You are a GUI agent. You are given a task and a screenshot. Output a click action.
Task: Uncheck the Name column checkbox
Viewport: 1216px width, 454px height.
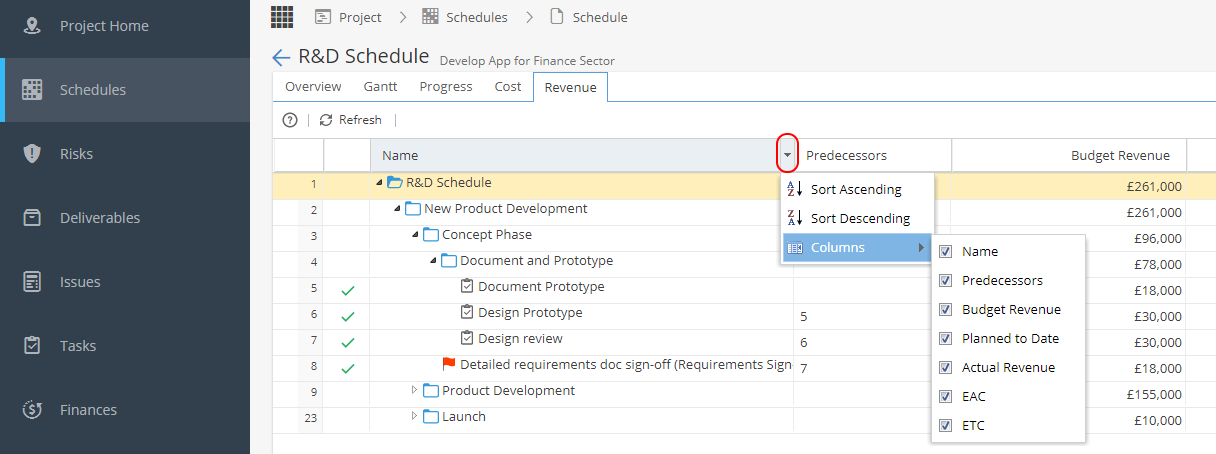coord(945,252)
